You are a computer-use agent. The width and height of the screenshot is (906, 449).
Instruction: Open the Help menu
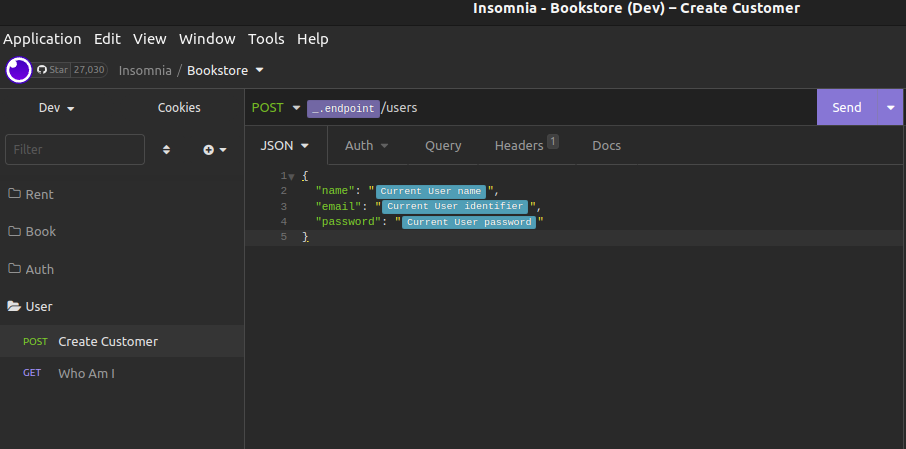313,39
